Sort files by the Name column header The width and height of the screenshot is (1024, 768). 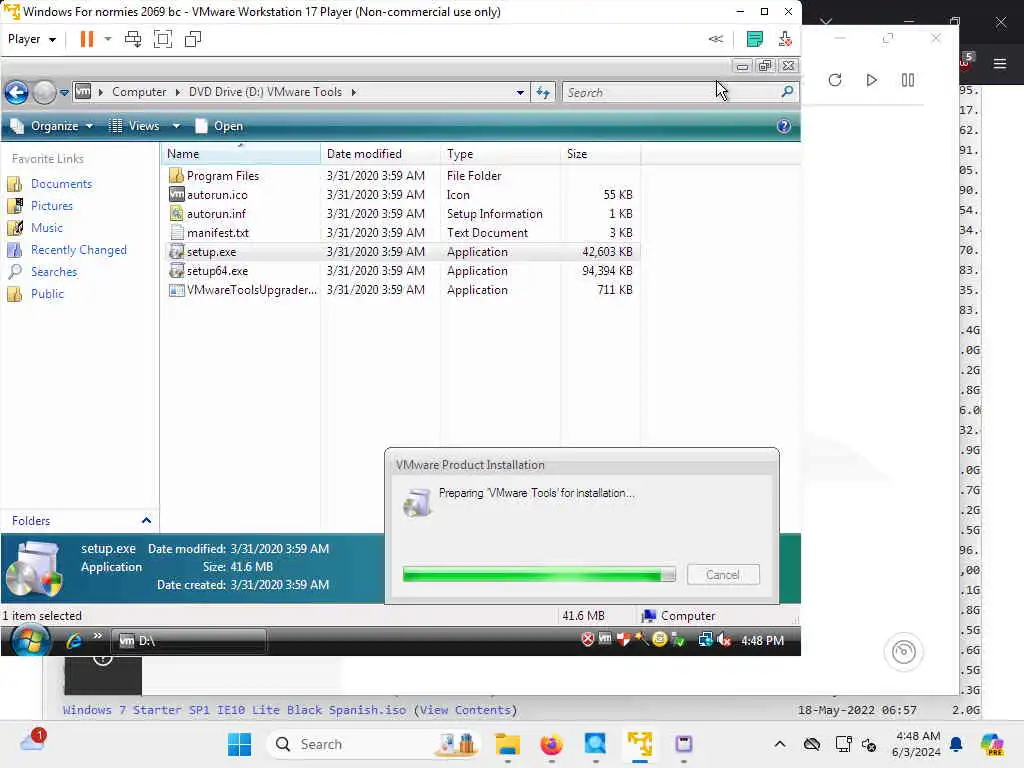click(240, 154)
